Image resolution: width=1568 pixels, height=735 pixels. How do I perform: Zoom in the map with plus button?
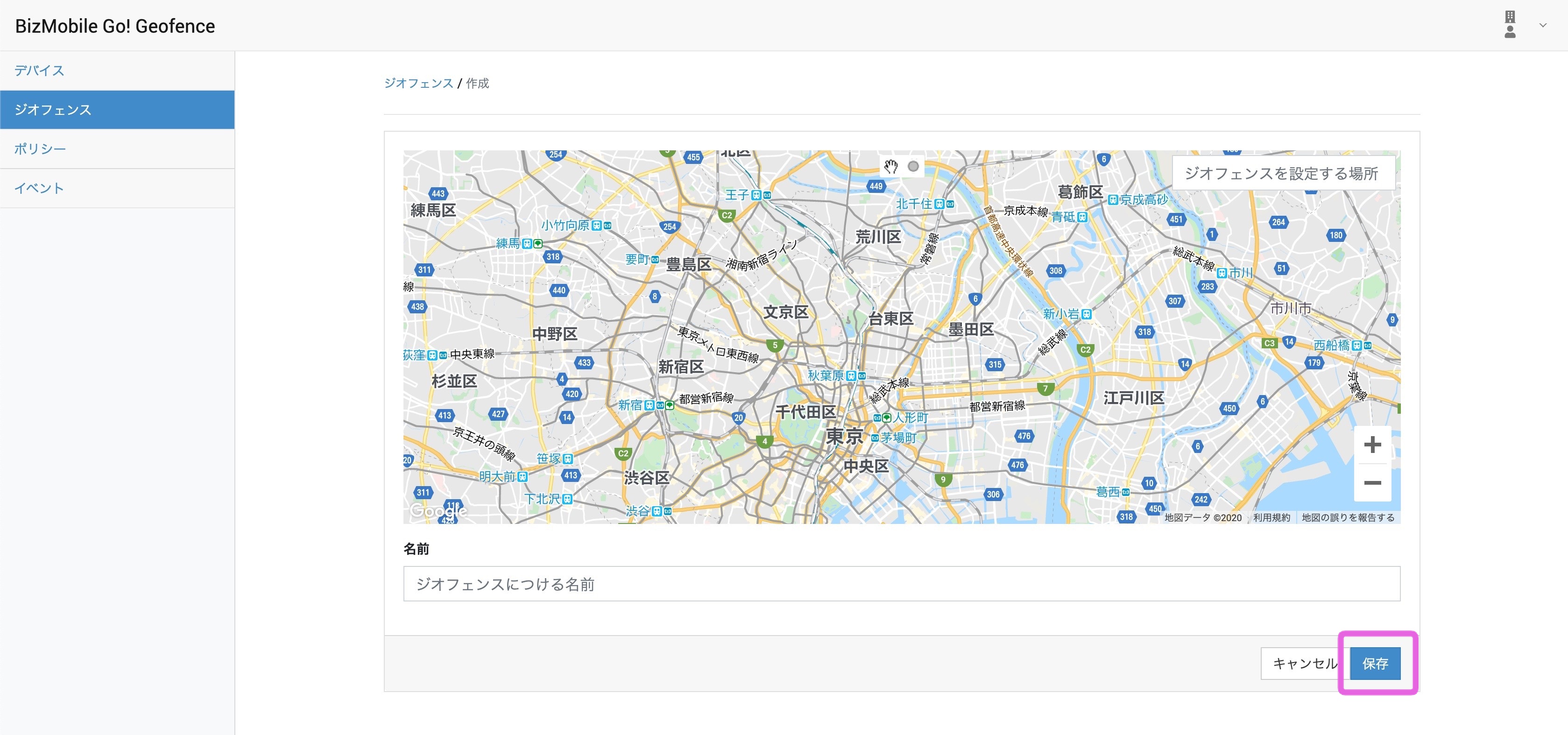tap(1372, 445)
